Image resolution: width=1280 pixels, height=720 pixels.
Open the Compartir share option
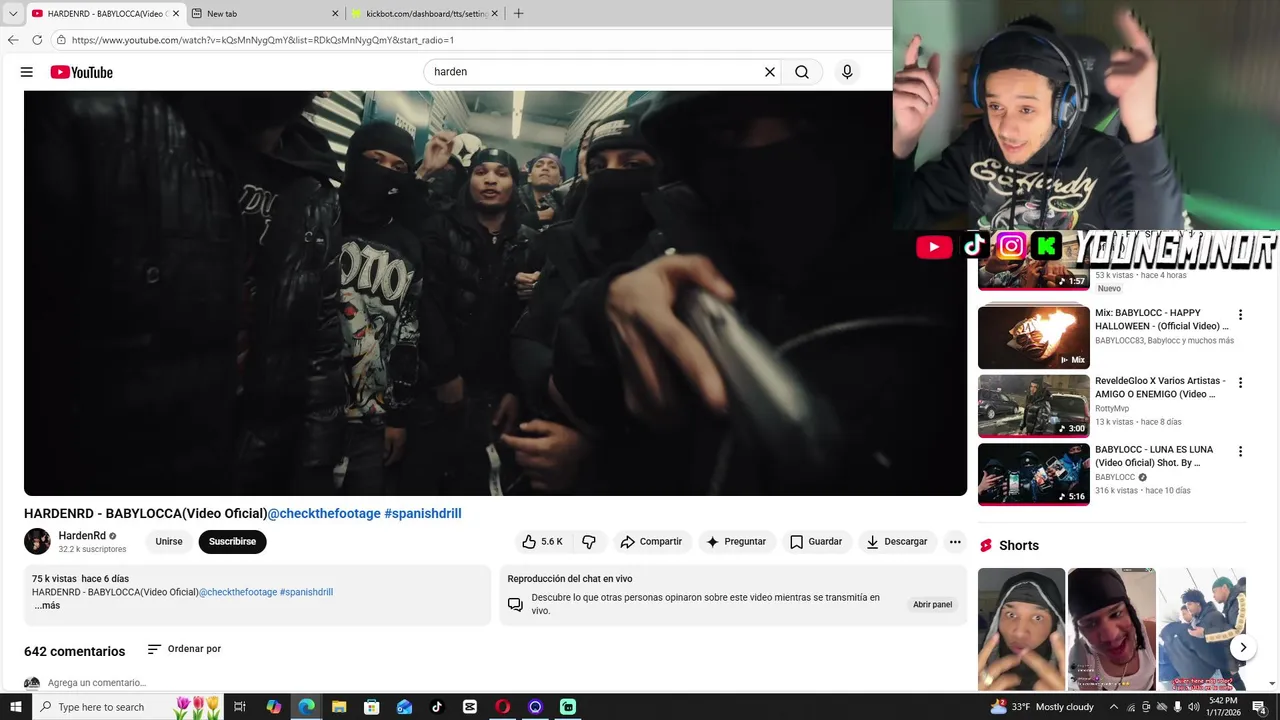[651, 542]
